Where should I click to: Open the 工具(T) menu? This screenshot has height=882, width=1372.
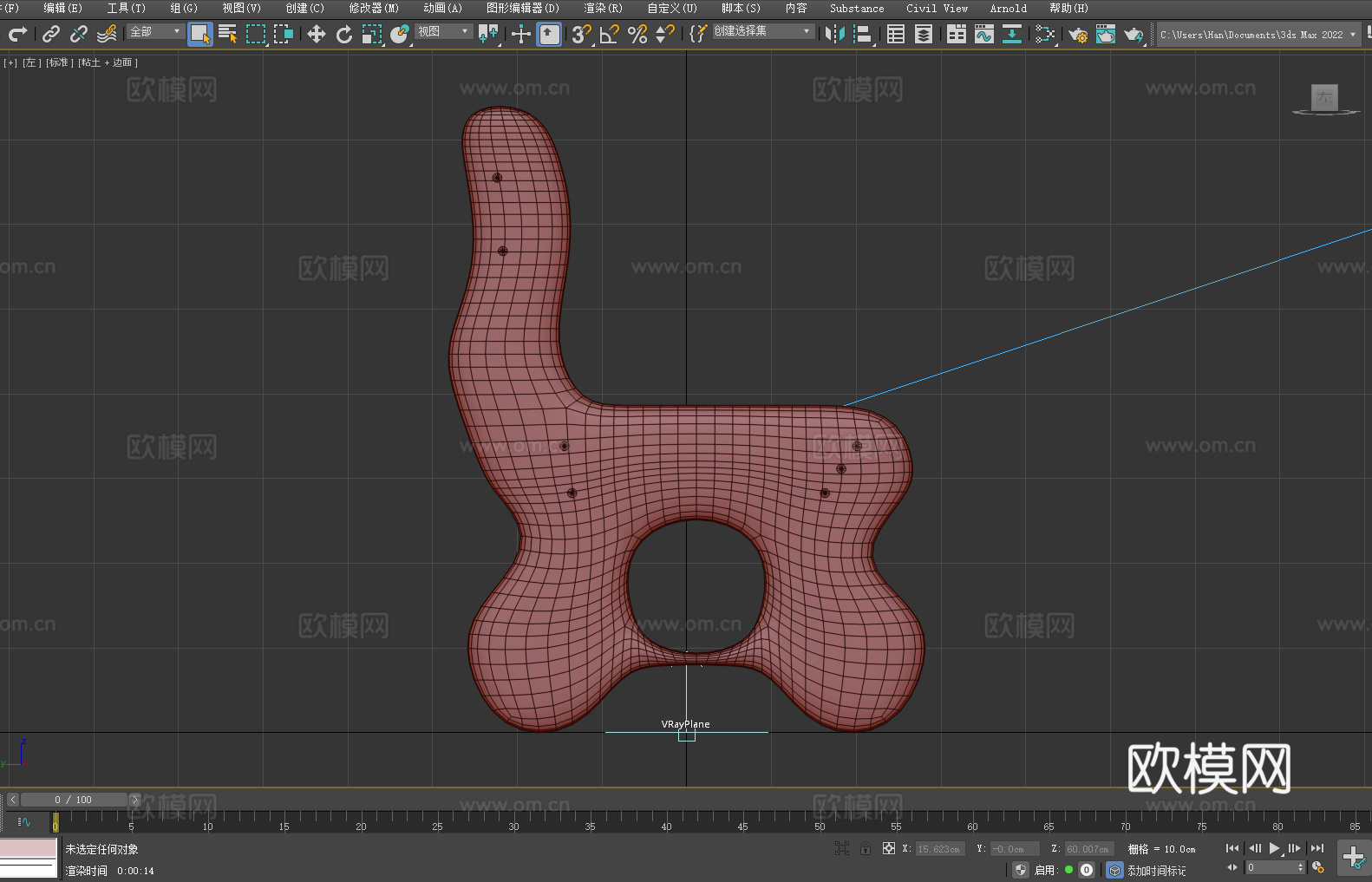(127, 8)
